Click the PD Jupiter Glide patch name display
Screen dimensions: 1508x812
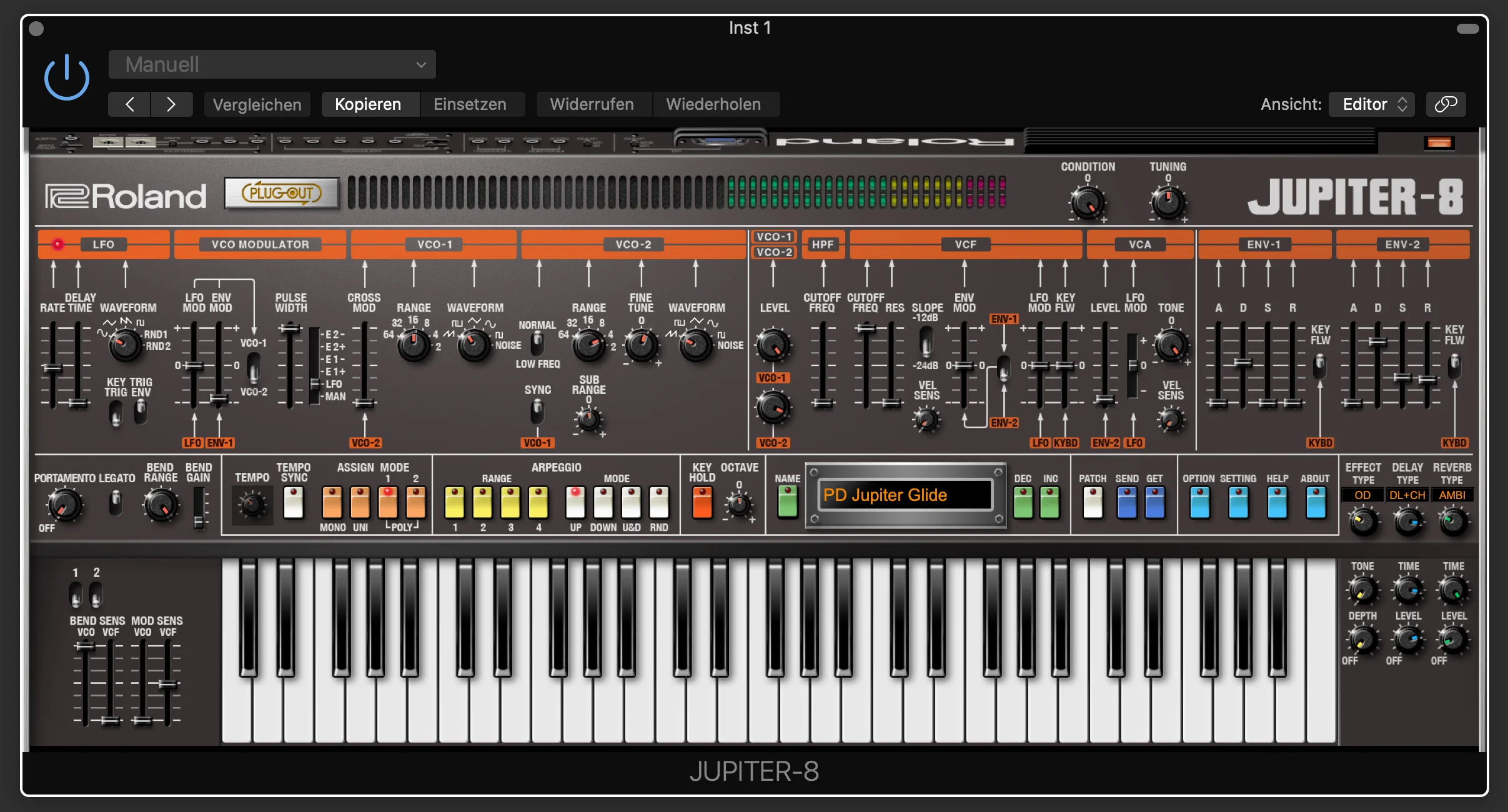(x=905, y=495)
